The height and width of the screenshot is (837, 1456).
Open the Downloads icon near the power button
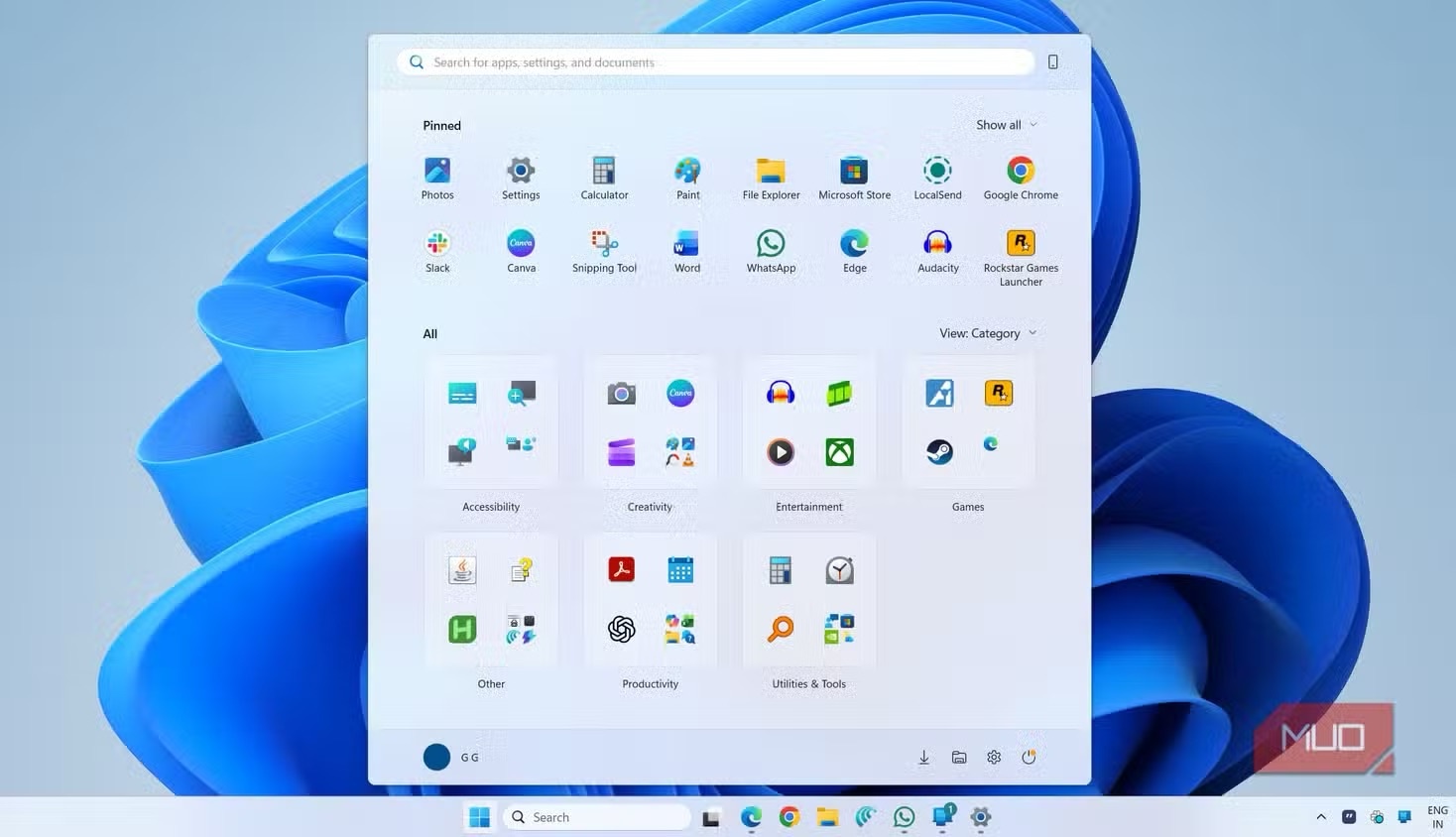coord(922,757)
